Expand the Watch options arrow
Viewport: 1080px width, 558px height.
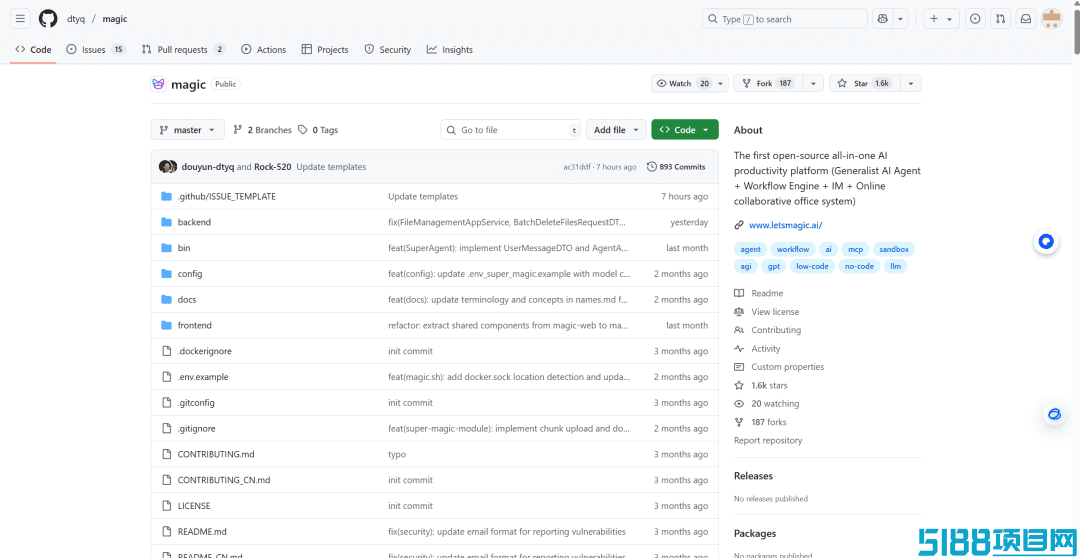(x=720, y=83)
